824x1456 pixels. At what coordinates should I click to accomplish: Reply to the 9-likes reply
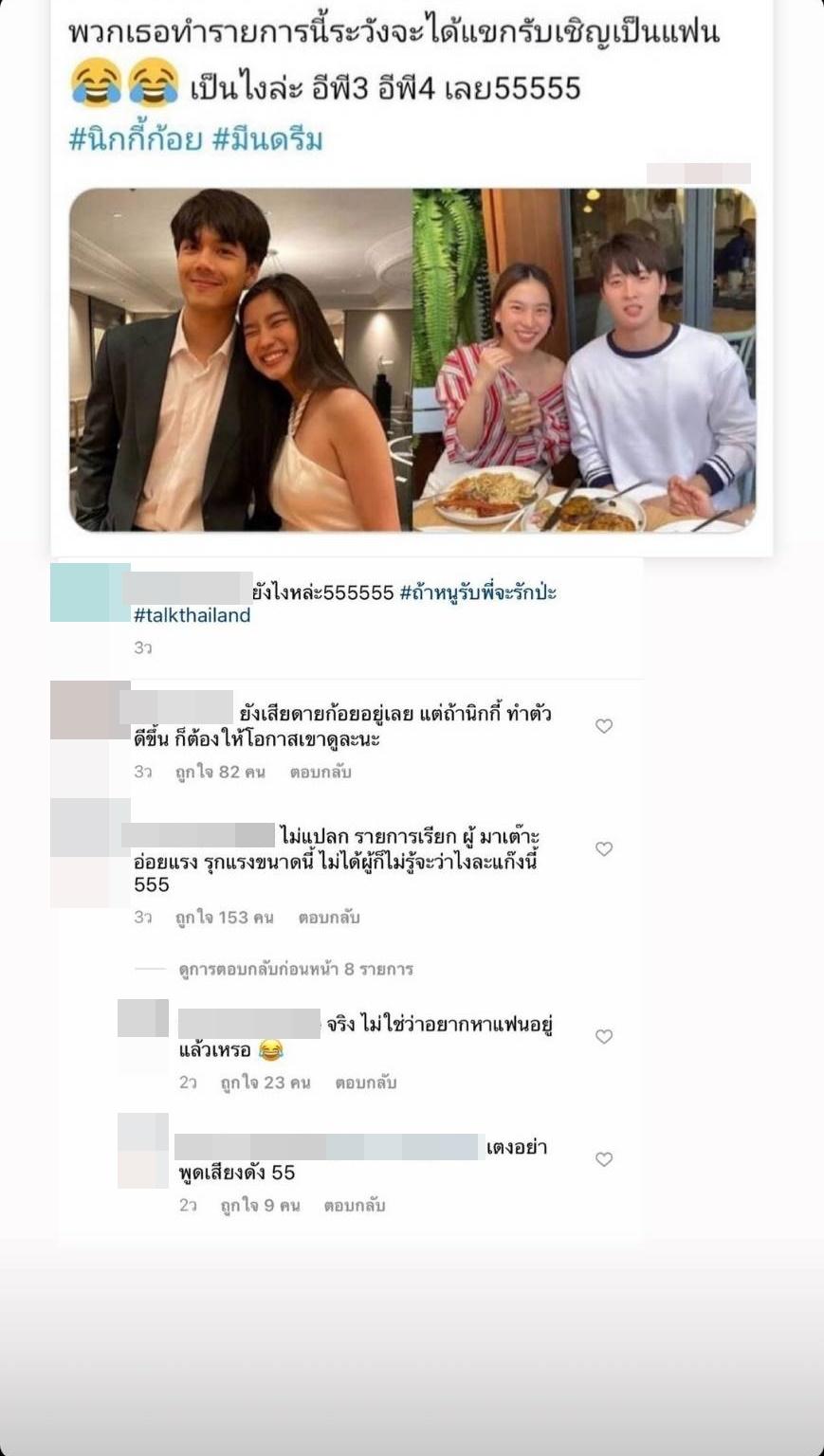(x=355, y=1206)
